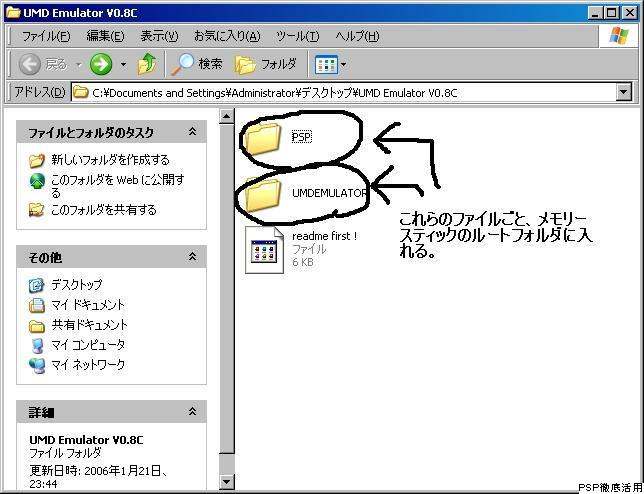The image size is (644, 494).
Task: Click the sidebar scrollbar up arrow
Action: [x=227, y=116]
